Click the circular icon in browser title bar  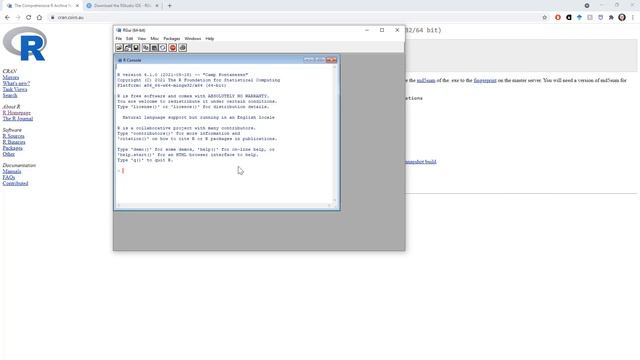[x=587, y=6]
